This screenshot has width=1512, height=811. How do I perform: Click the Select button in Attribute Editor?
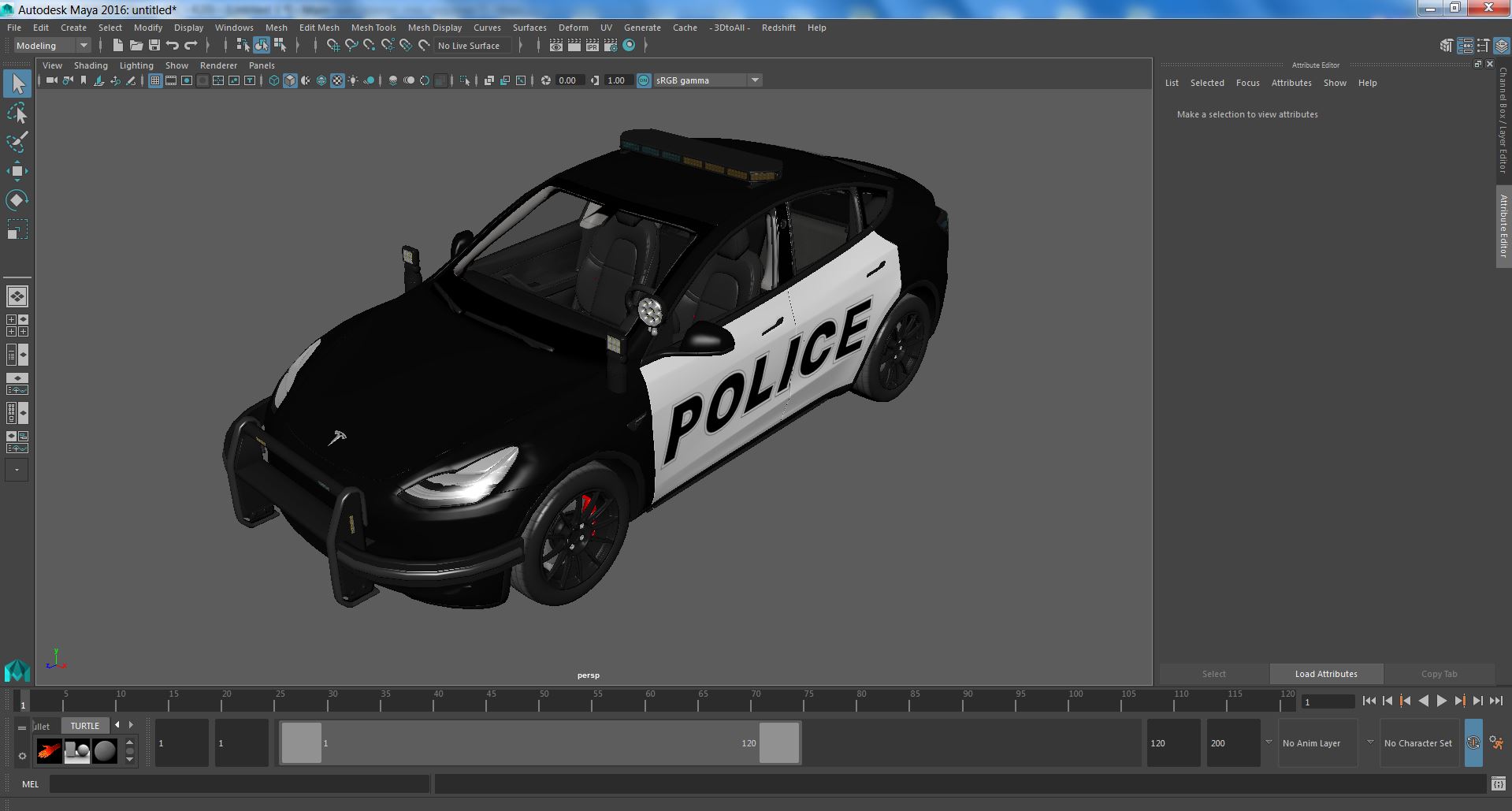[x=1213, y=674]
